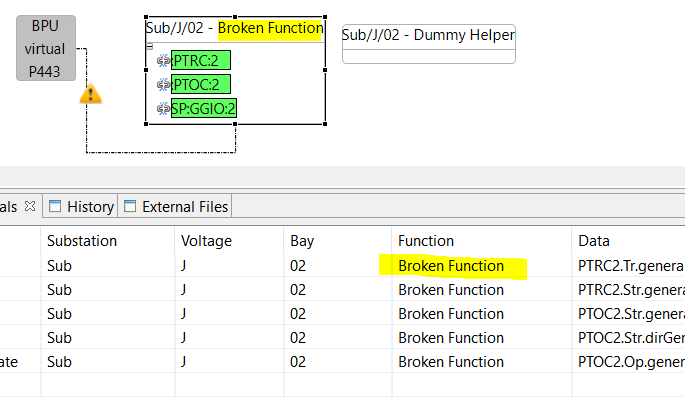Click the window icon on the External Files tab

click(130, 206)
